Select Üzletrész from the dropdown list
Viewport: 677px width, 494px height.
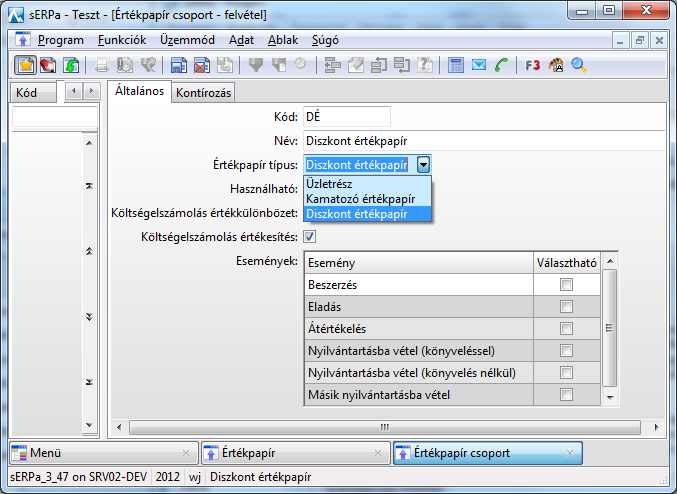point(367,184)
